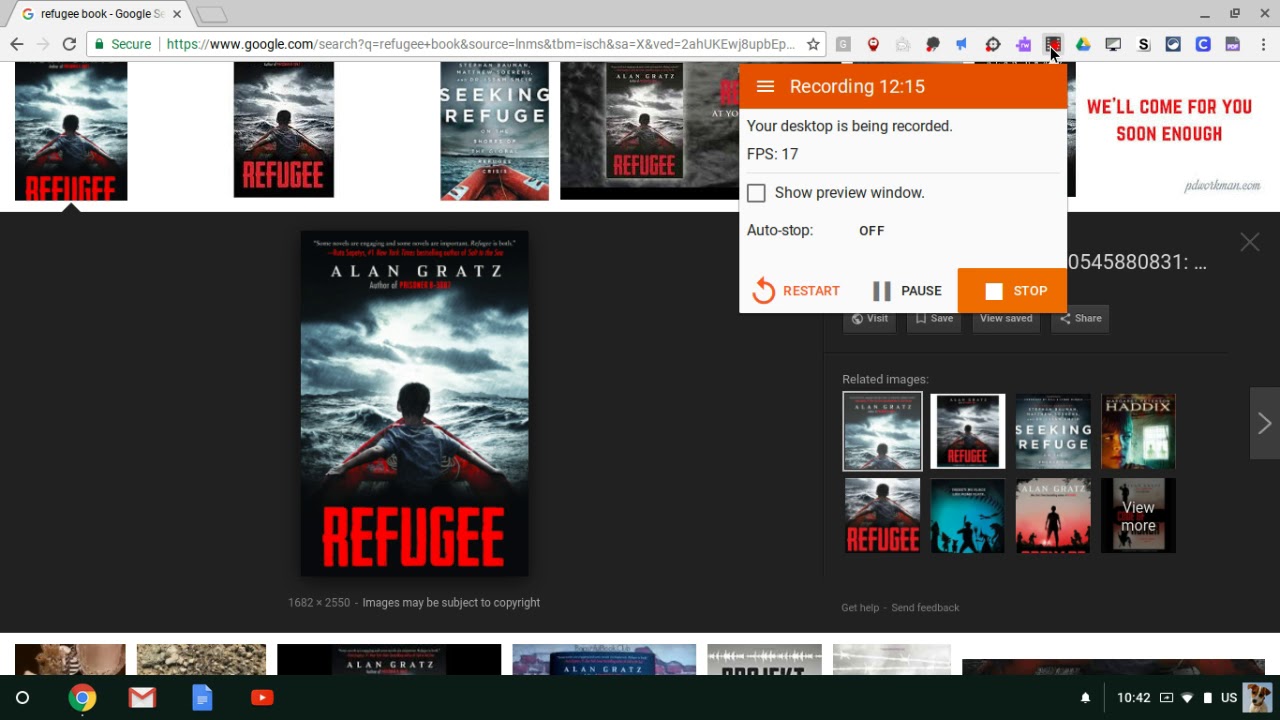This screenshot has width=1280, height=720.
Task: Close the refugee book browser tab
Action: pos(177,14)
